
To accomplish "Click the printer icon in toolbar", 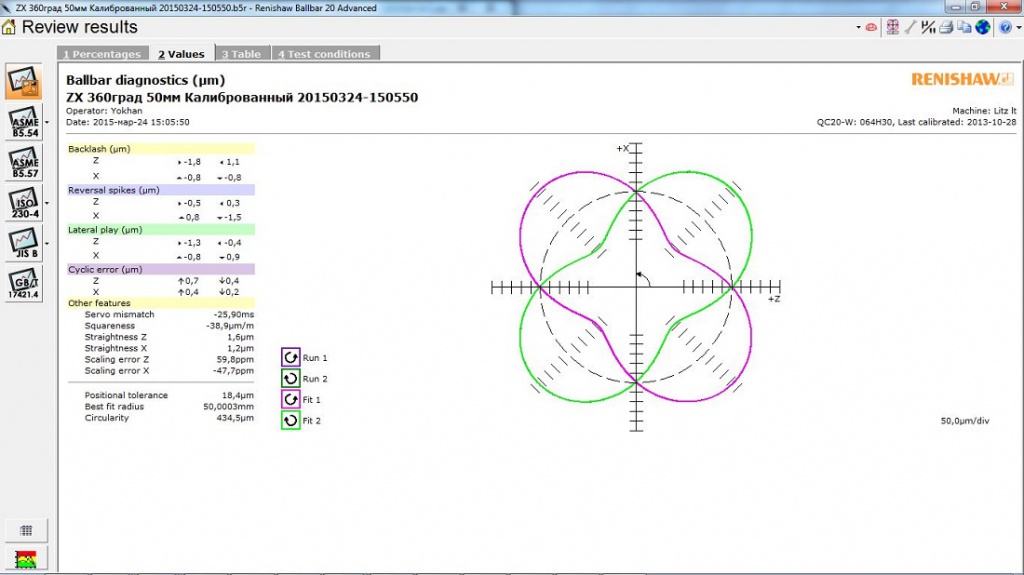I will (946, 27).
